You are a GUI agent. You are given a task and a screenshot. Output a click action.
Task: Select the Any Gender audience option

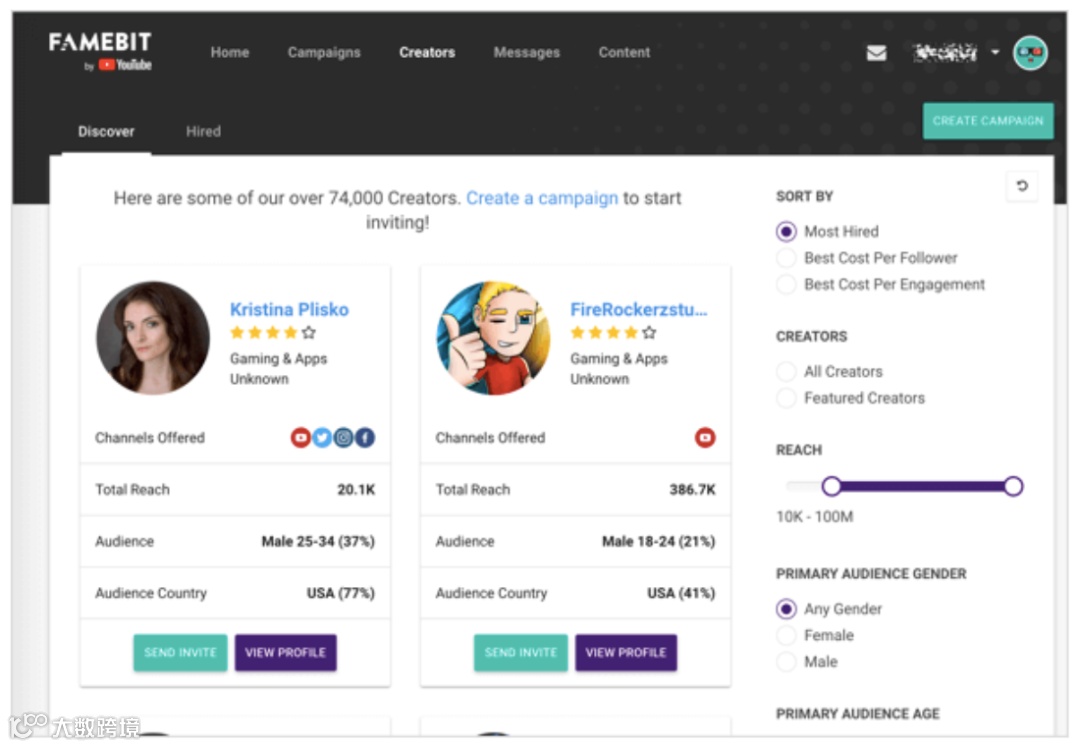[786, 609]
